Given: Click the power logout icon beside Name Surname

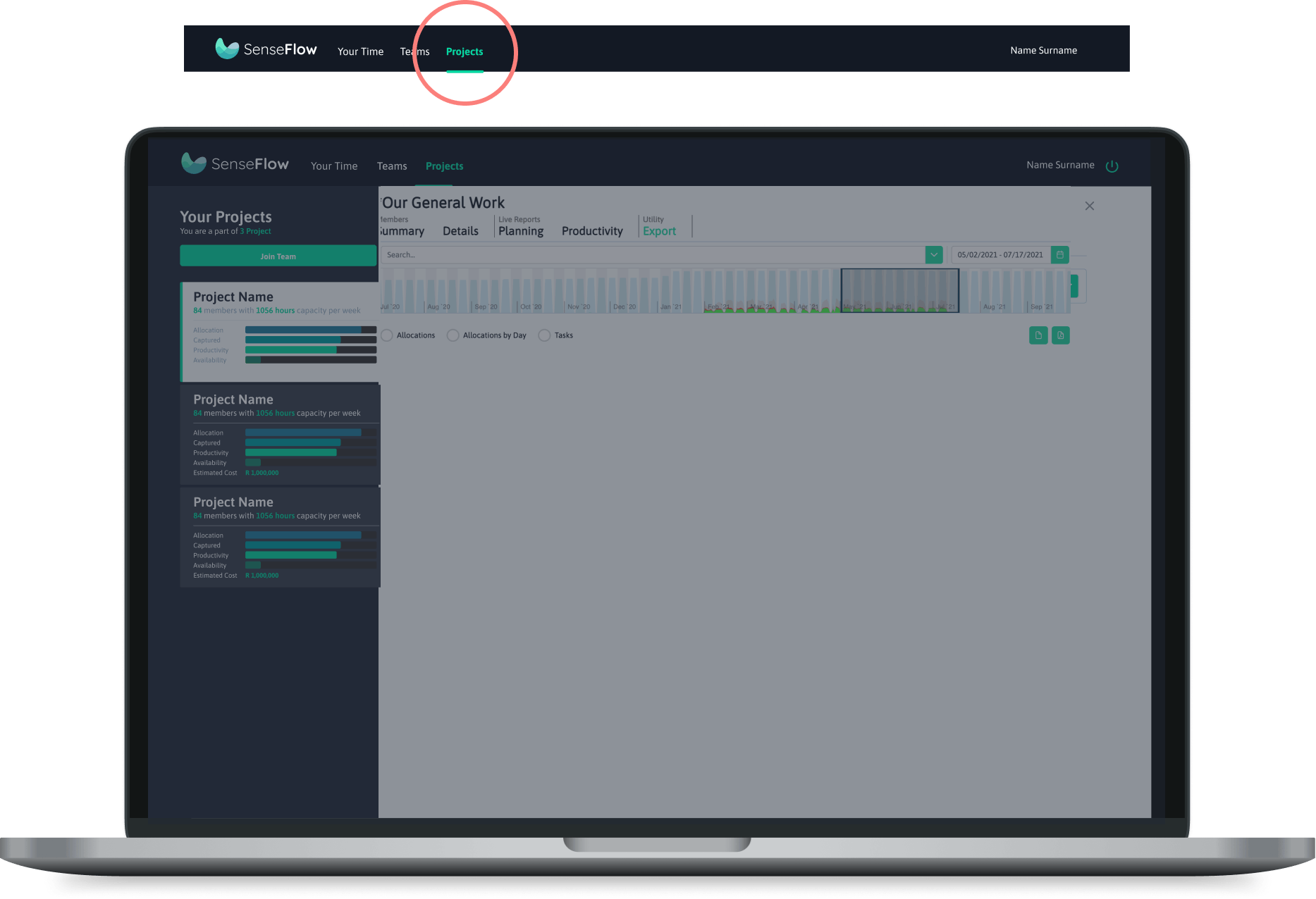Looking at the screenshot, I should tap(1112, 166).
